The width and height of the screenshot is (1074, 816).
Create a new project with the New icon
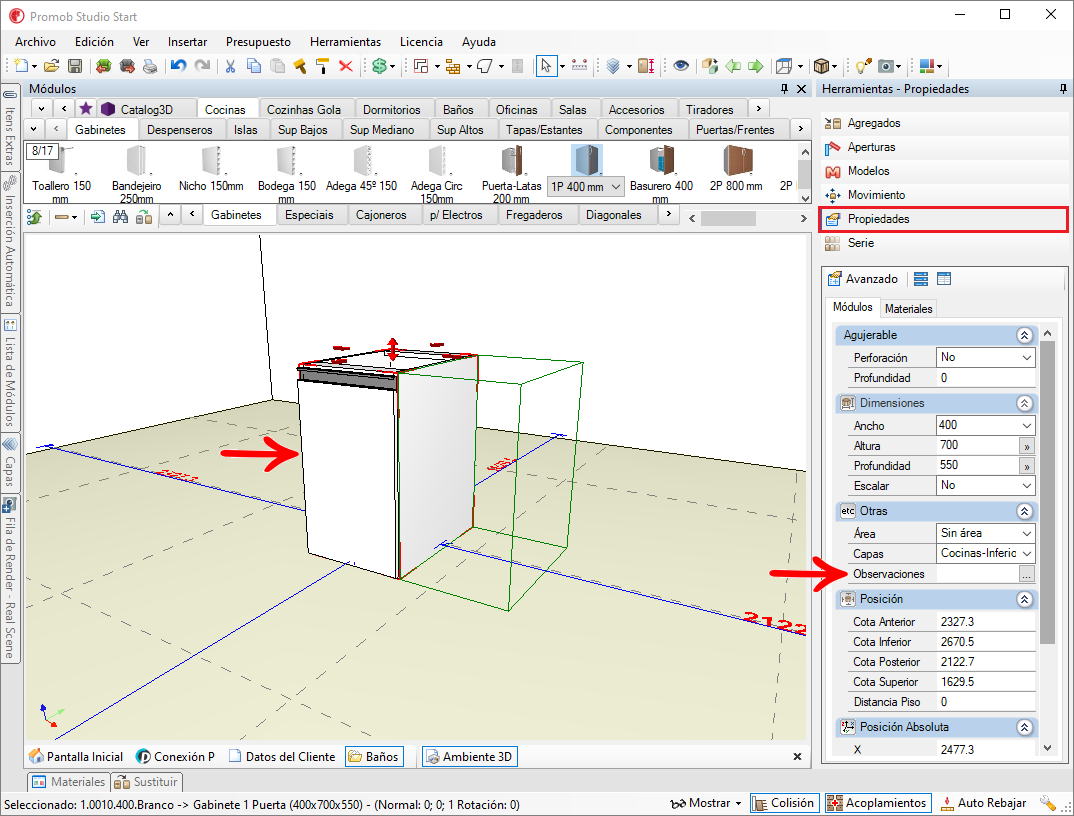click(21, 66)
